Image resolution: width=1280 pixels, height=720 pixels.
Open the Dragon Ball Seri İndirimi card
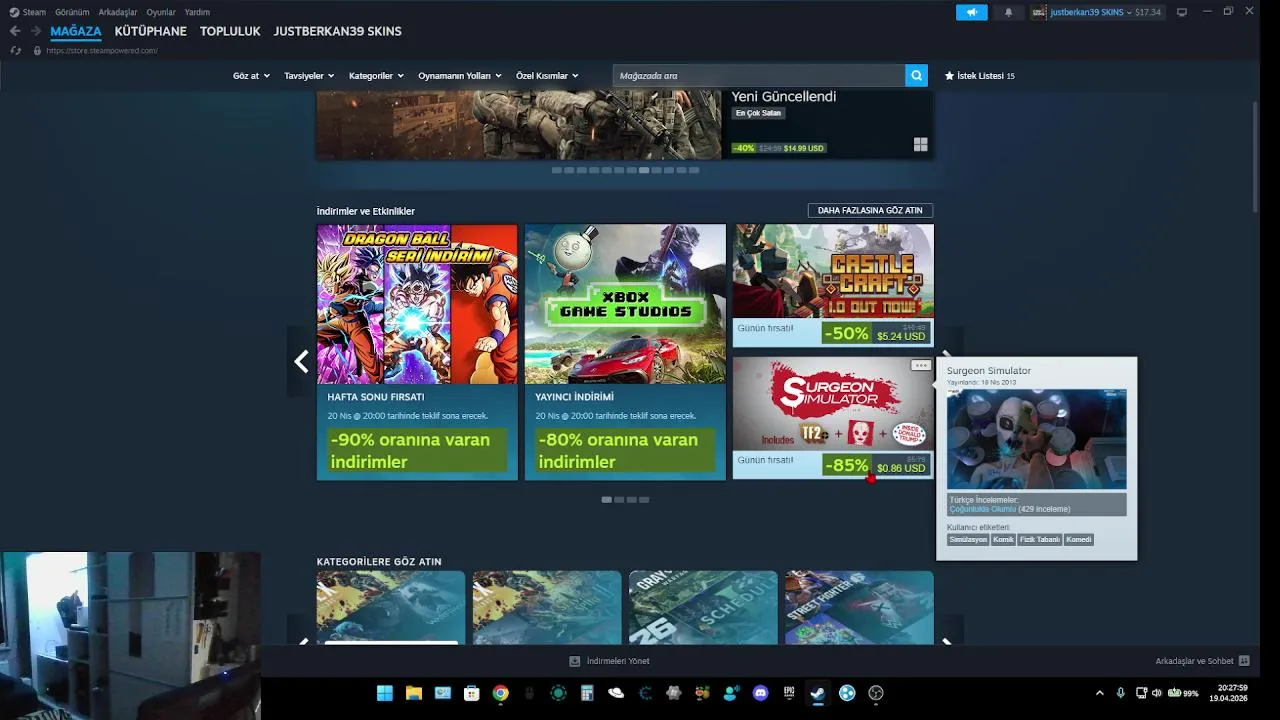417,352
